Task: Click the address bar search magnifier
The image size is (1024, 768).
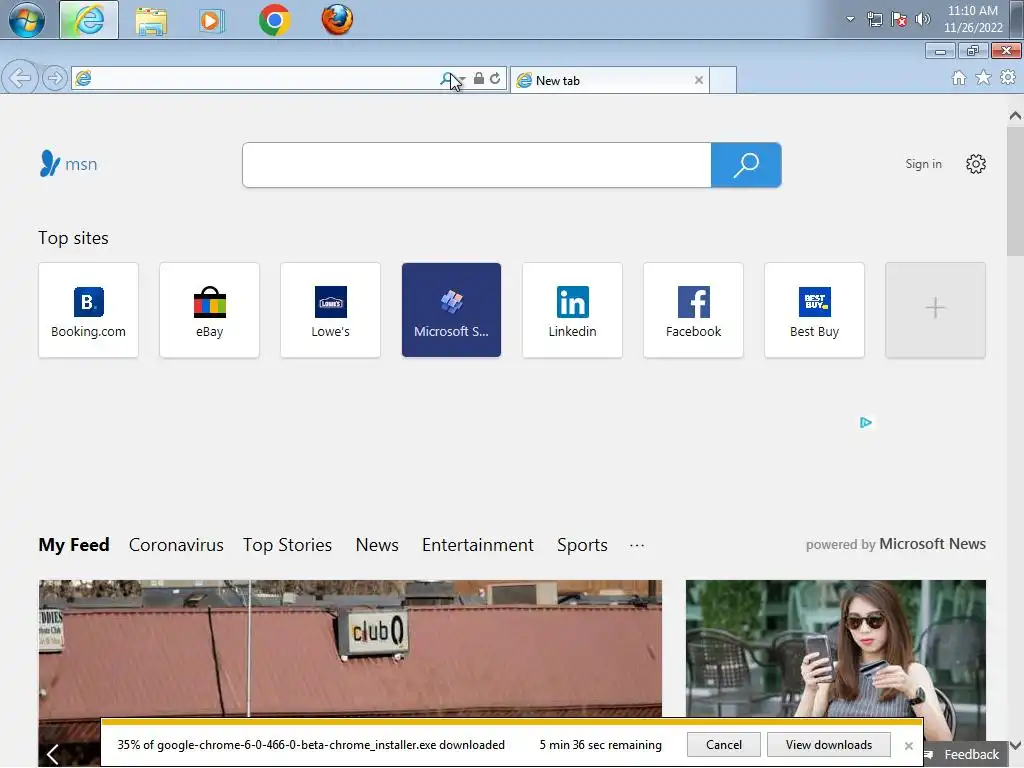Action: coord(446,79)
